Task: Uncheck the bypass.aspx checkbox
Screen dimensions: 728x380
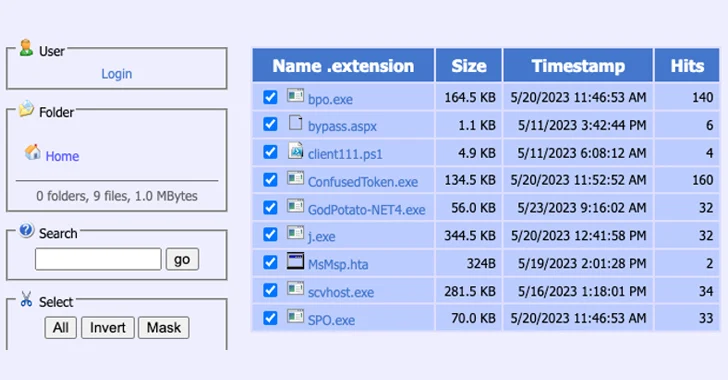Action: click(x=270, y=124)
